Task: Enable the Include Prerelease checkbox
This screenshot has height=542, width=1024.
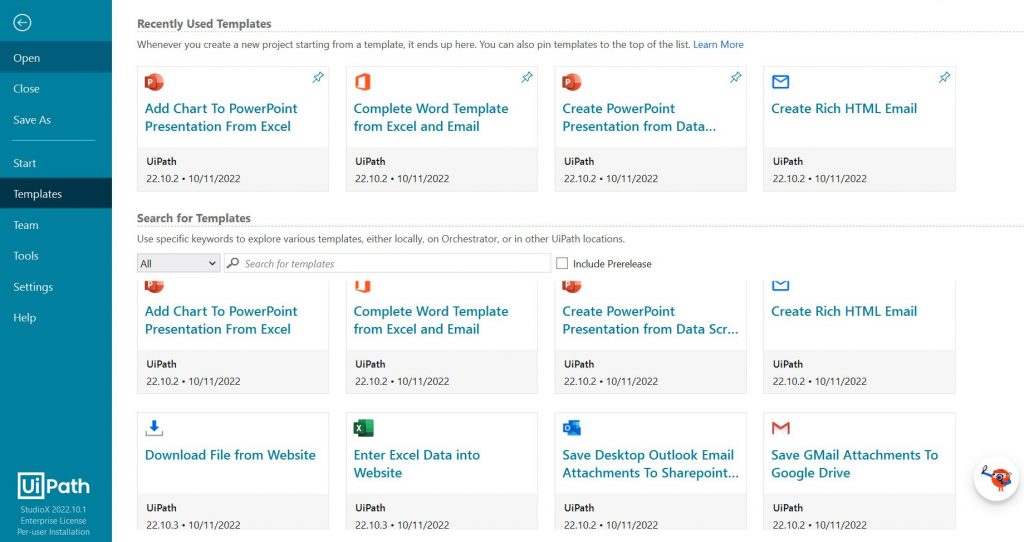Action: click(x=562, y=263)
